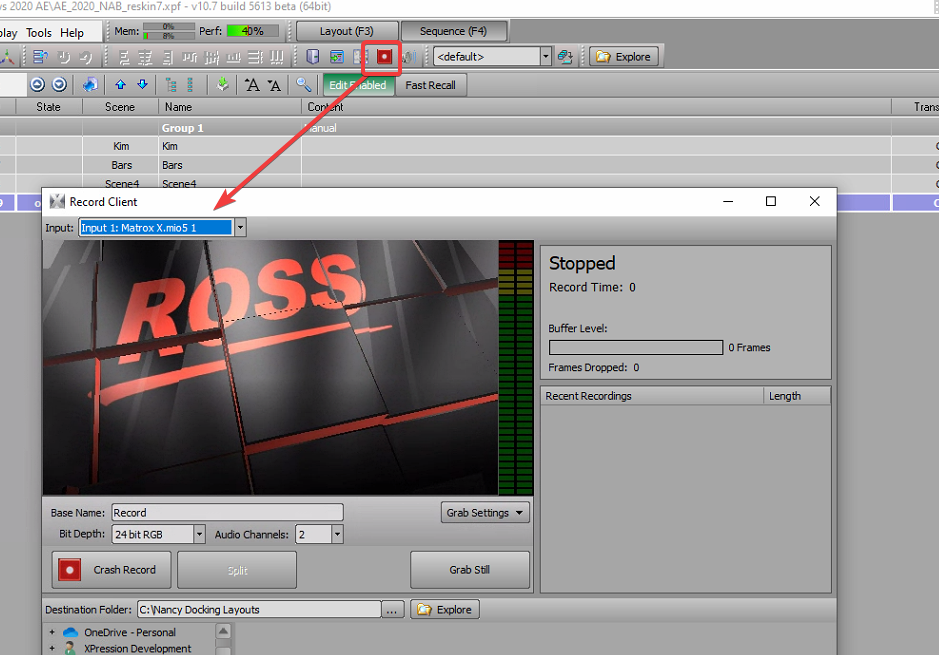Click the Buffer Level progress bar
Viewport: 939px width, 655px height.
636,348
